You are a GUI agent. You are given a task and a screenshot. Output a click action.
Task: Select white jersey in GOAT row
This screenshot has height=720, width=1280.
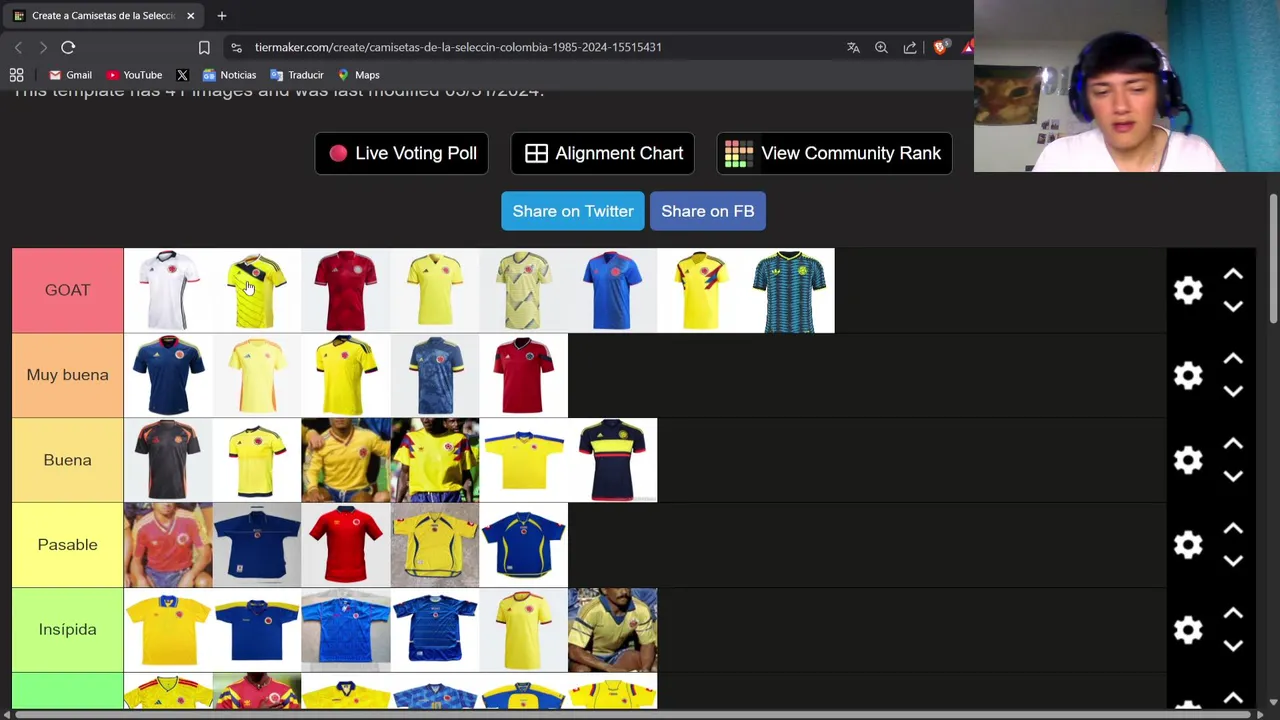(x=168, y=290)
